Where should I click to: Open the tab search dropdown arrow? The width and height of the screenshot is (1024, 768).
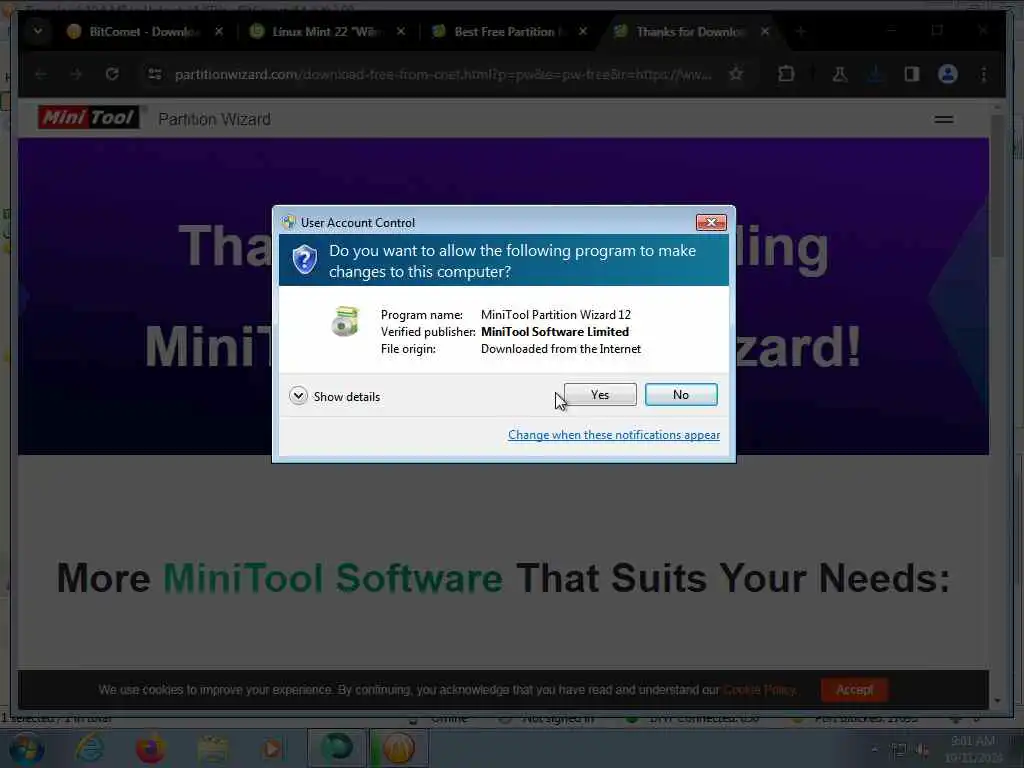(x=38, y=31)
